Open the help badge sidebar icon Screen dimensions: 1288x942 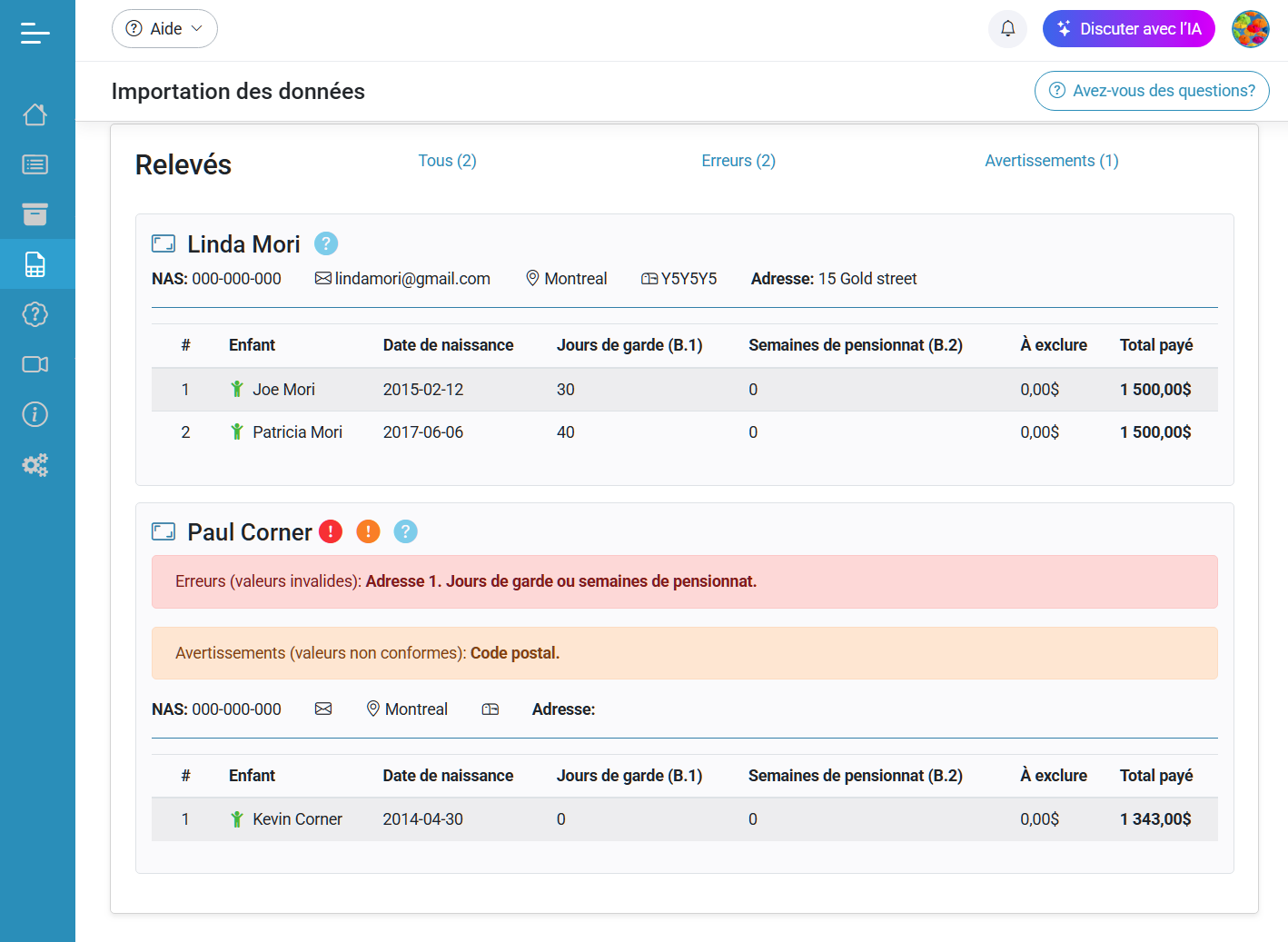(35, 314)
